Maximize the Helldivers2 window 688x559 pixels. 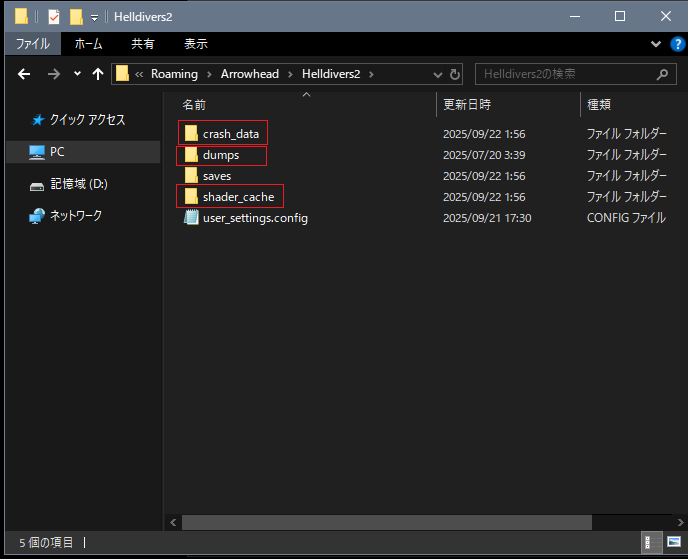620,17
